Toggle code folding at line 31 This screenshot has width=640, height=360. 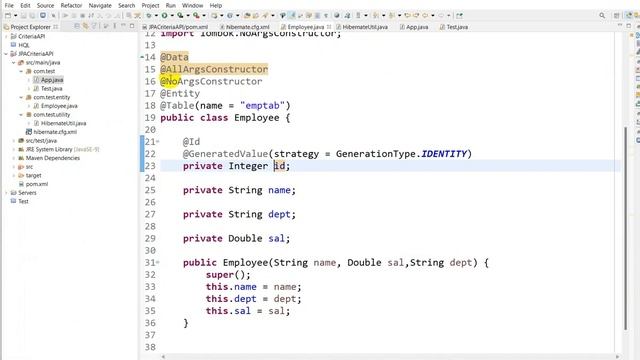point(158,262)
